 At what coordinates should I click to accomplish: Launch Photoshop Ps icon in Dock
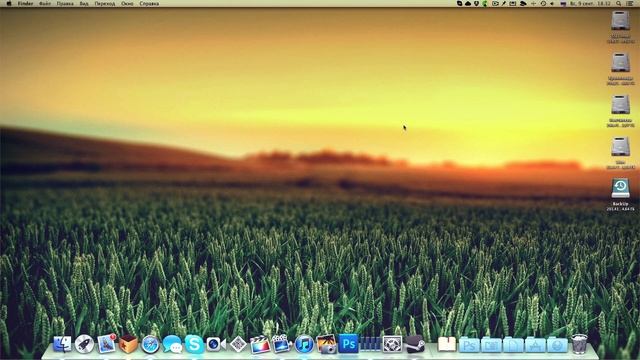click(348, 344)
